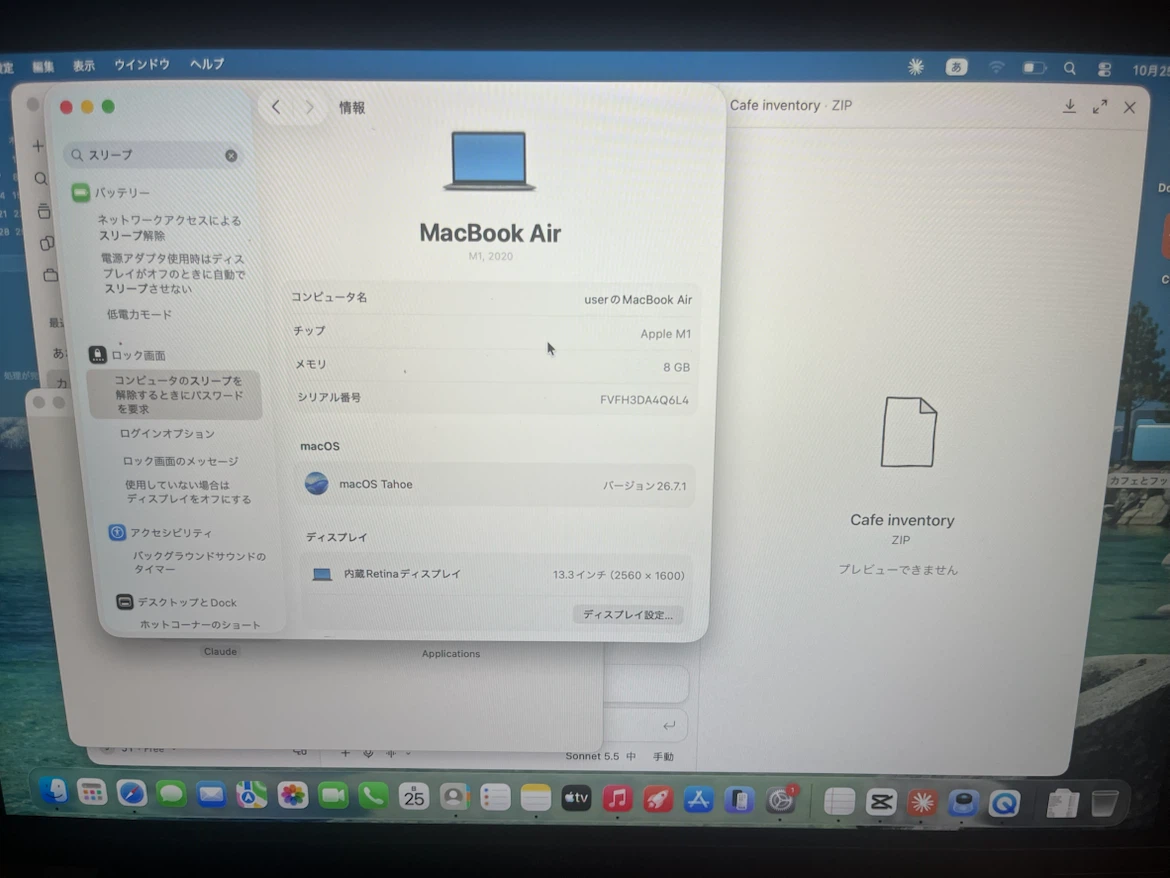The height and width of the screenshot is (878, 1170).
Task: Open Japanese input source menu あ
Action: pyautogui.click(x=956, y=67)
